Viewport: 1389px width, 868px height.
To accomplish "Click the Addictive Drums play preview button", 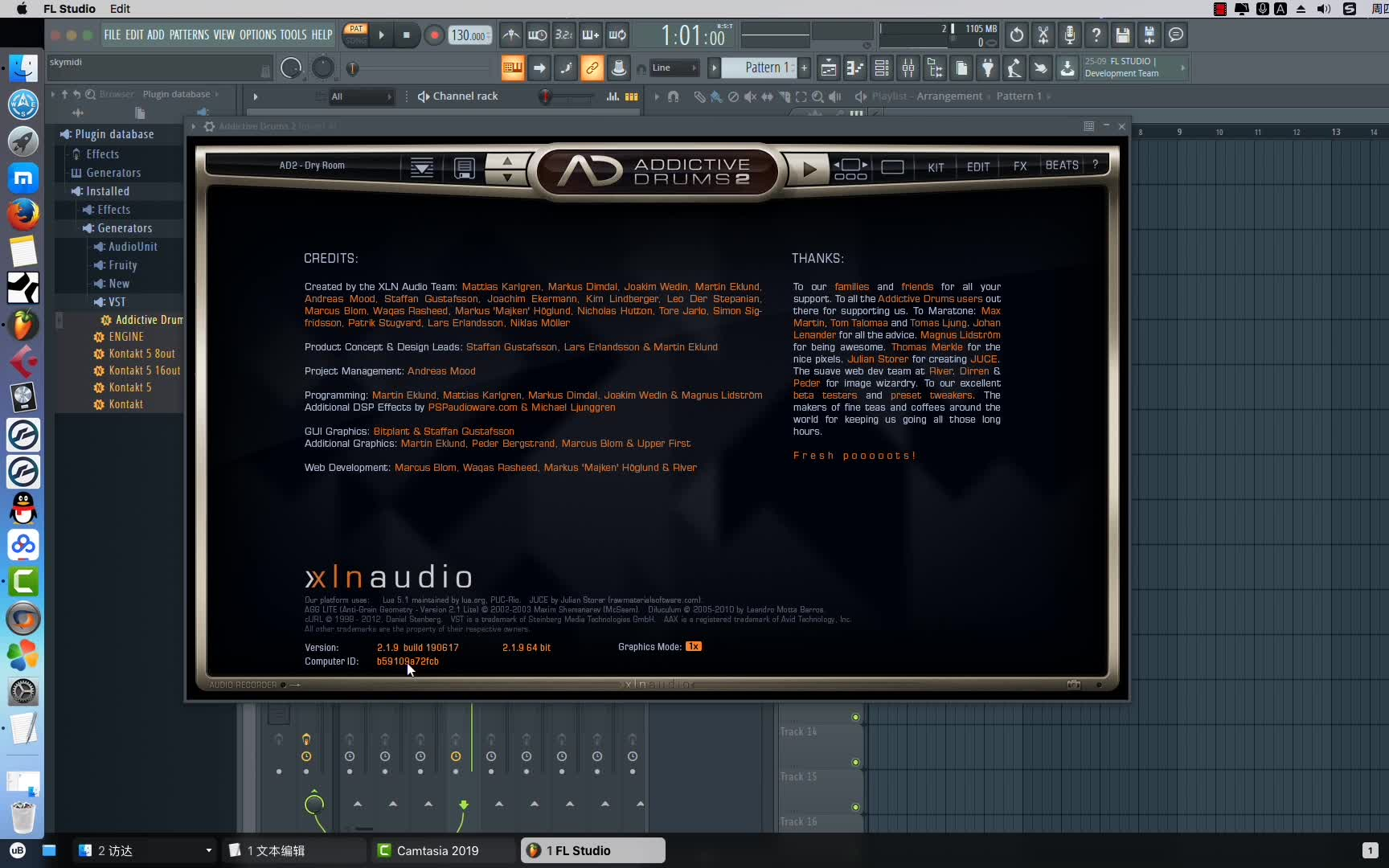I will click(x=809, y=169).
